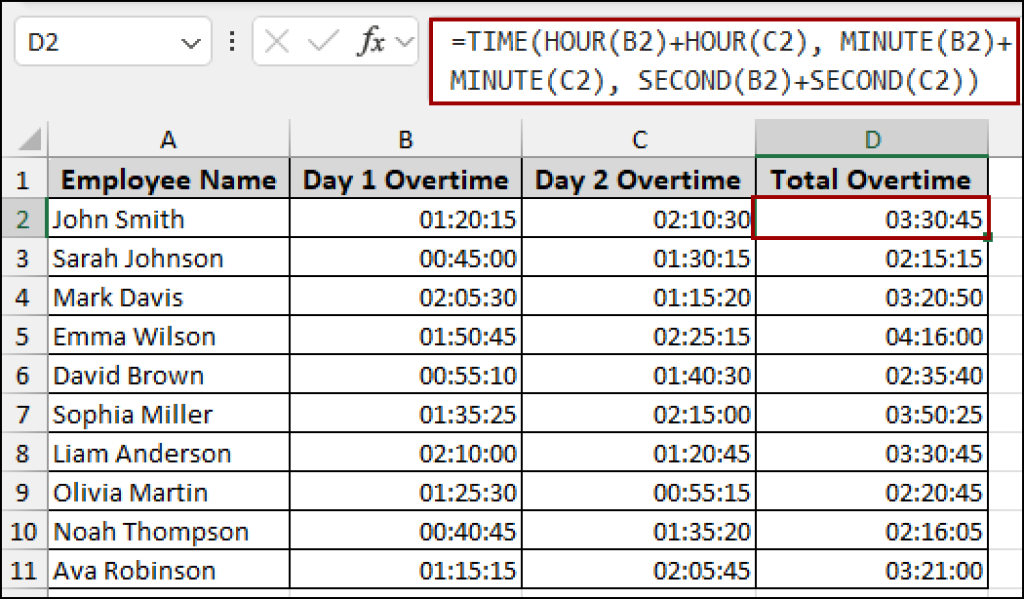Click Emma Wilson's total 04:16:00 cell
Viewport: 1024px width, 599px height.
tap(872, 337)
